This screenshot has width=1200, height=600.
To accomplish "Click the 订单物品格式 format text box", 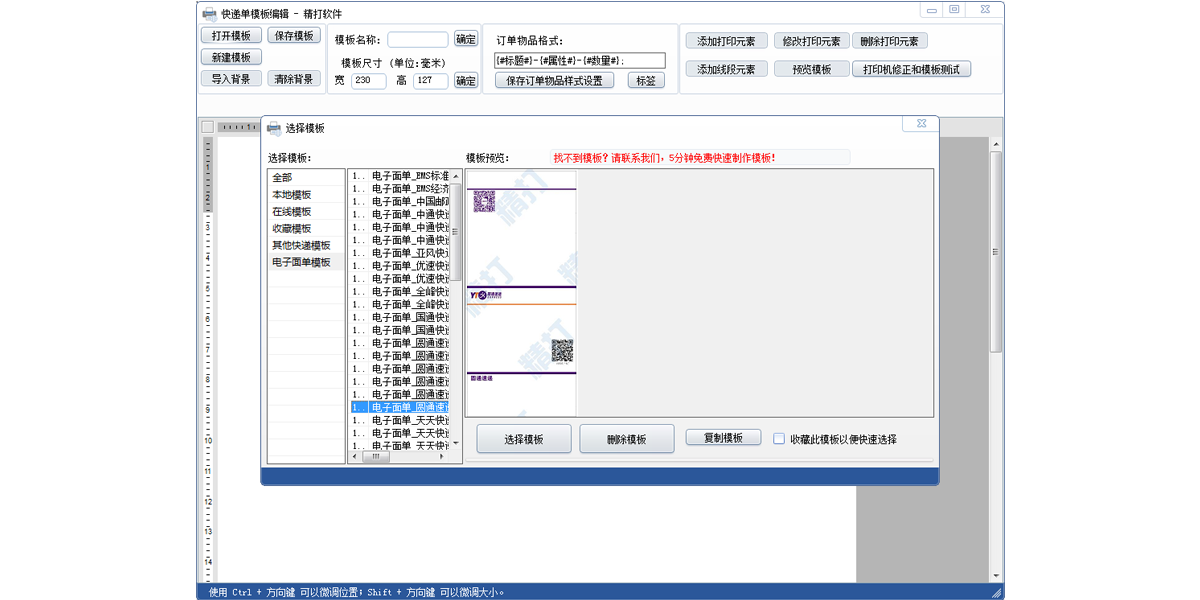I will click(580, 60).
